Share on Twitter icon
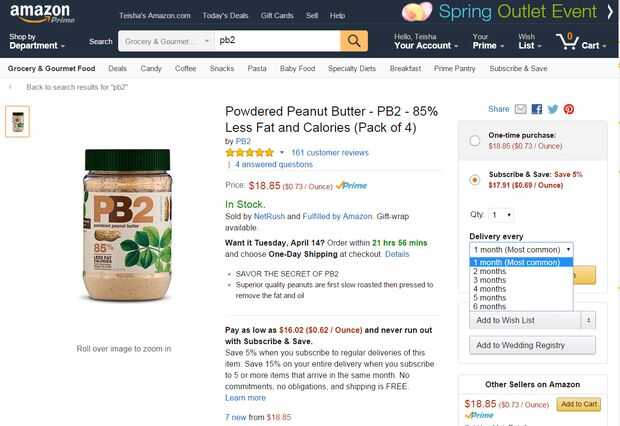This screenshot has height=426, width=620. tap(553, 109)
